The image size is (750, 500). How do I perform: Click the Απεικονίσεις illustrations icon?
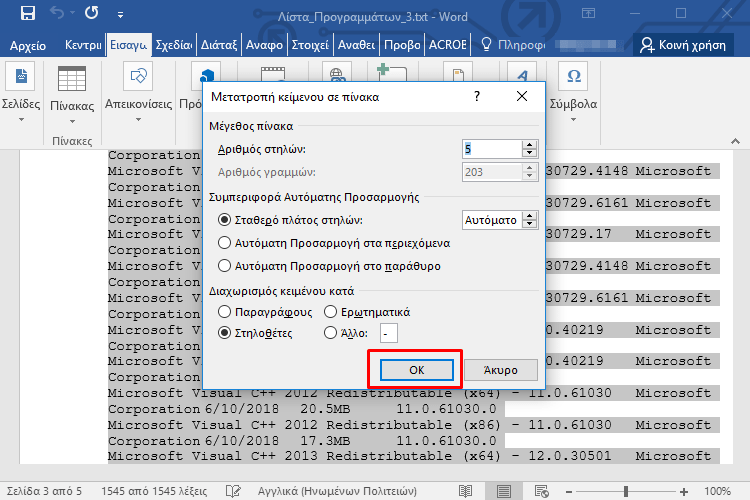click(138, 76)
